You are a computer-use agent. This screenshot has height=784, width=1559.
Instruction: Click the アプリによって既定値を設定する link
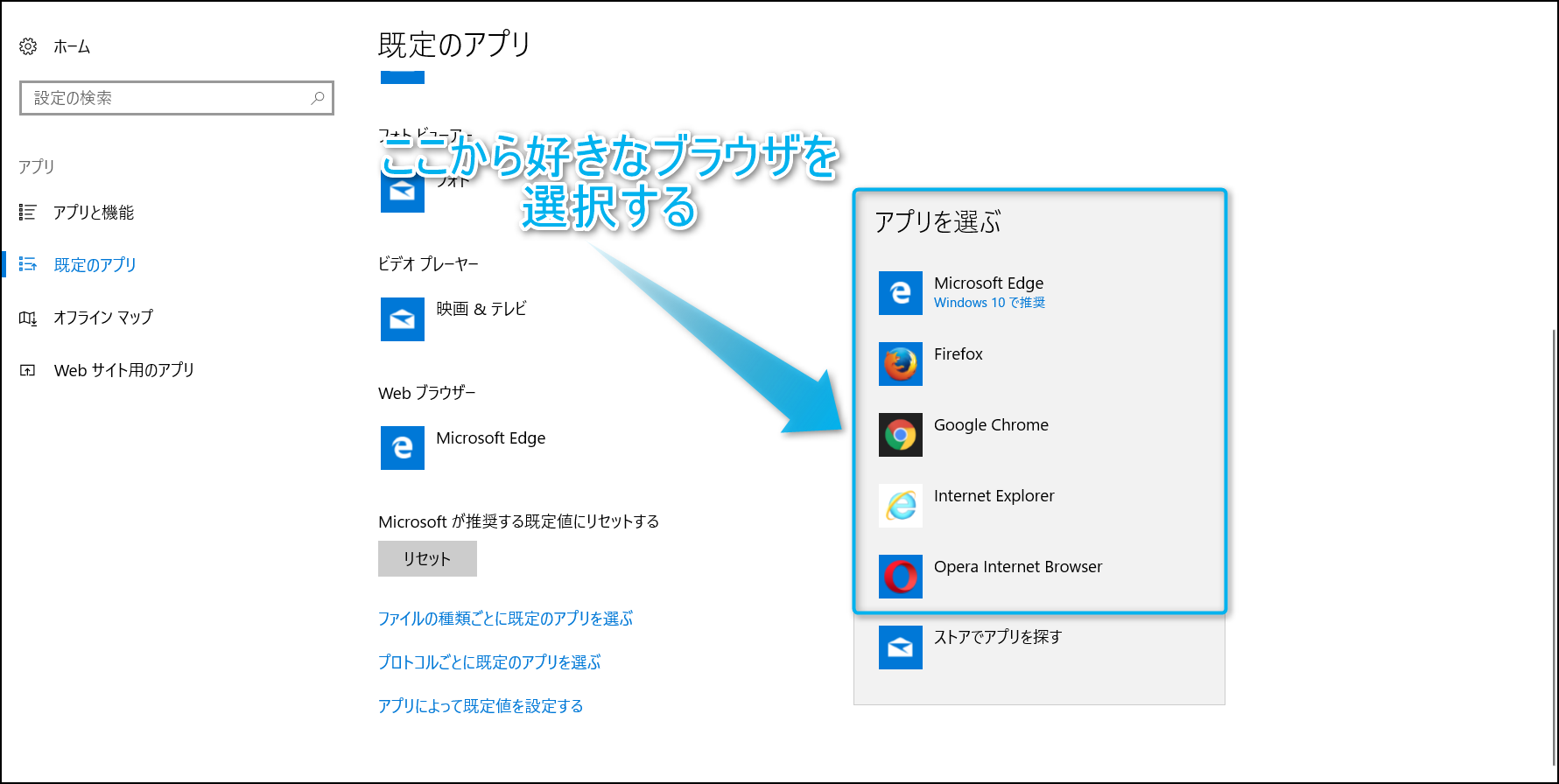coord(481,706)
